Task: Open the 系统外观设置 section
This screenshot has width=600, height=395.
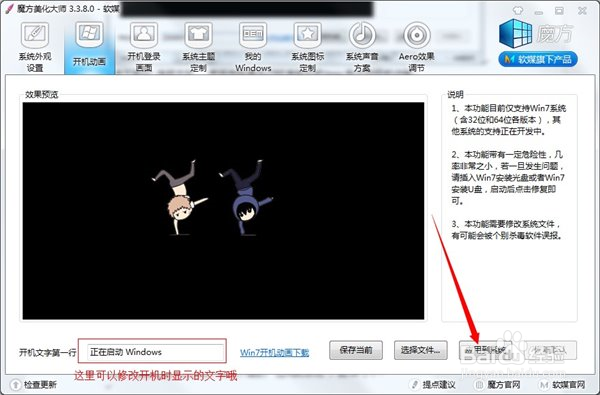Action: click(35, 47)
